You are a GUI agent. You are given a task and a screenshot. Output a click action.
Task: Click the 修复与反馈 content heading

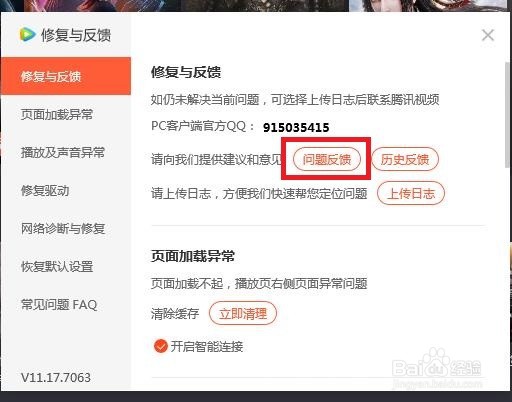coord(186,72)
